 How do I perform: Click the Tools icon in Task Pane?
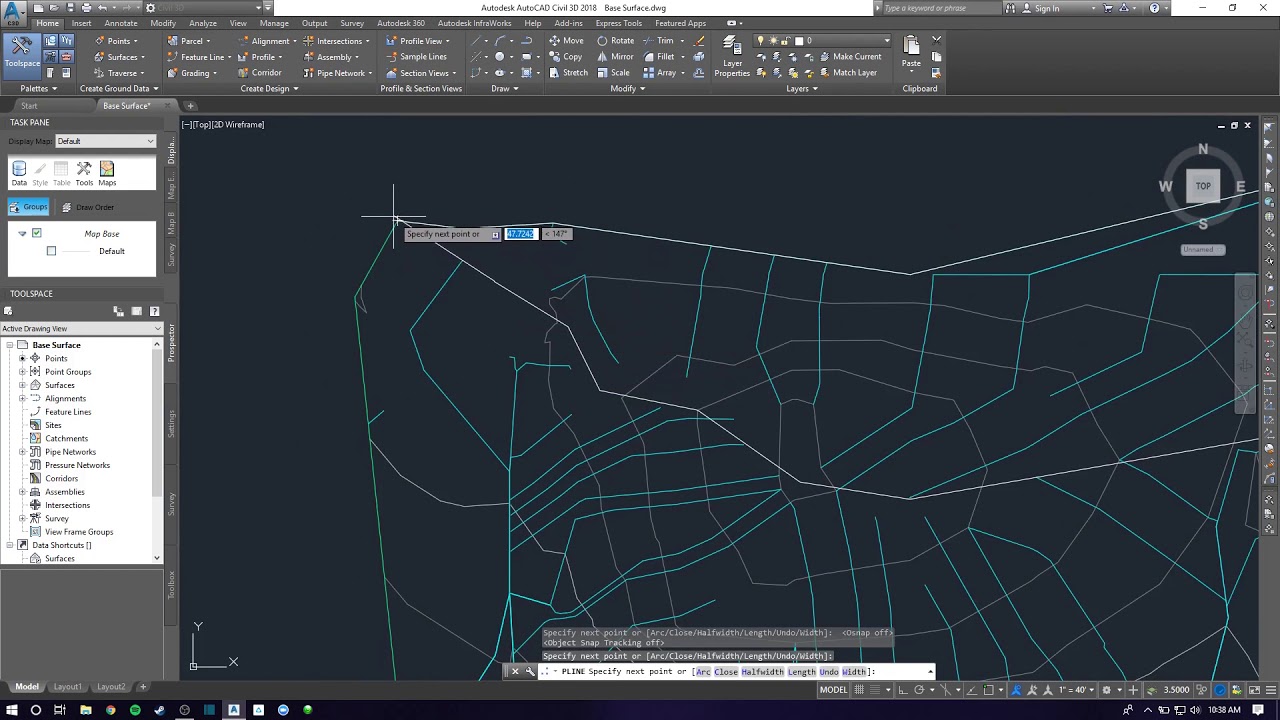[84, 172]
